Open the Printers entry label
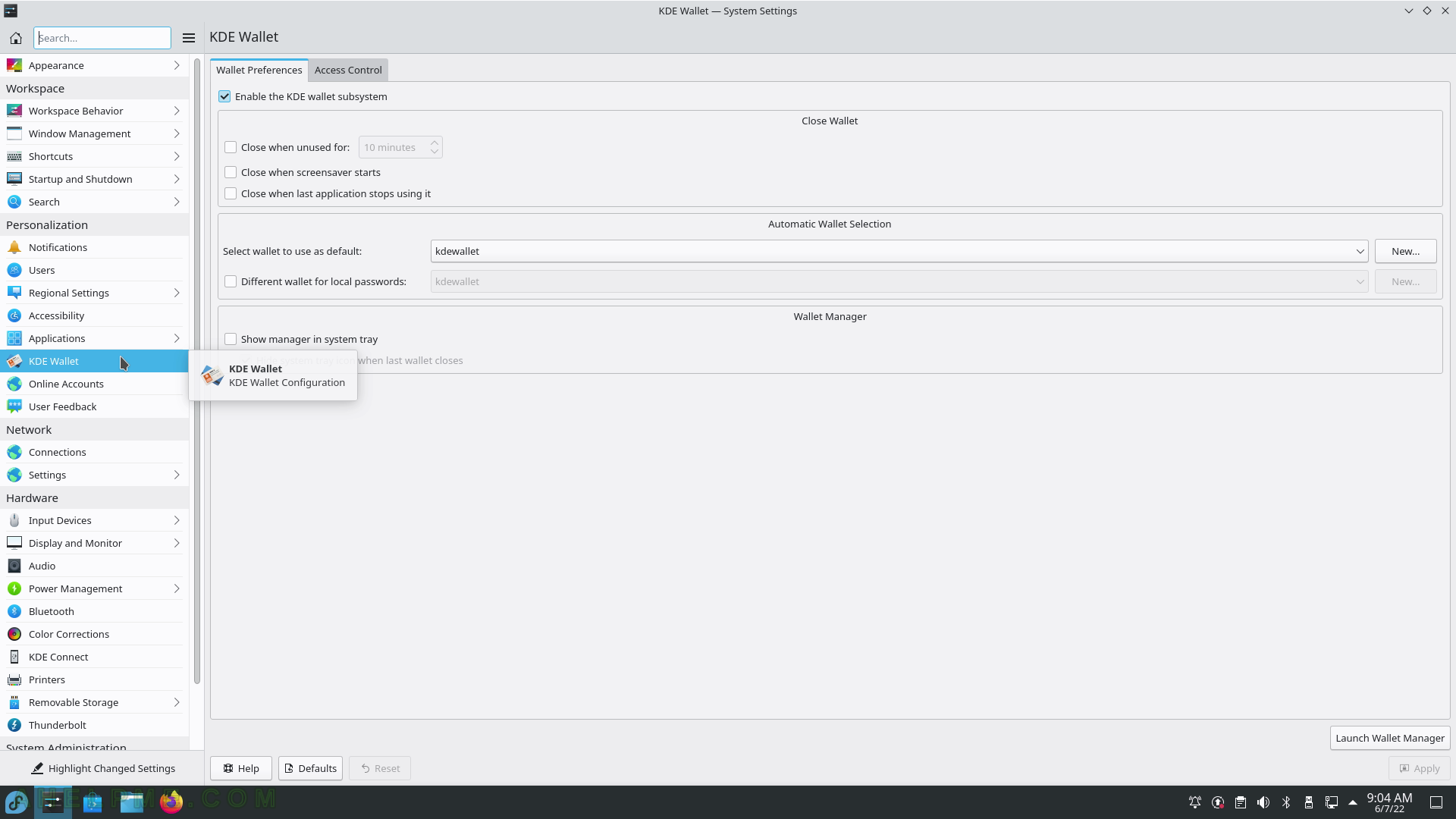Screen dimensions: 1456x819 47,679
